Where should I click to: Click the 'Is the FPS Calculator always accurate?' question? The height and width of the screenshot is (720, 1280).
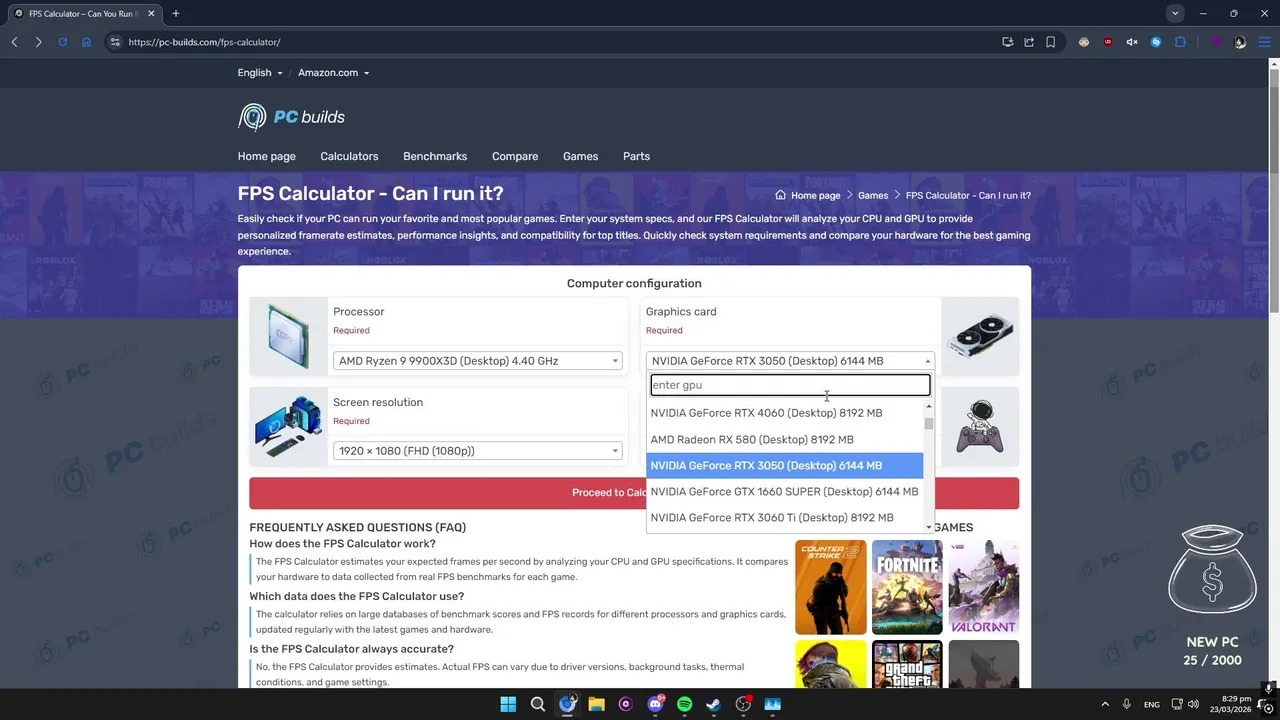click(x=351, y=649)
